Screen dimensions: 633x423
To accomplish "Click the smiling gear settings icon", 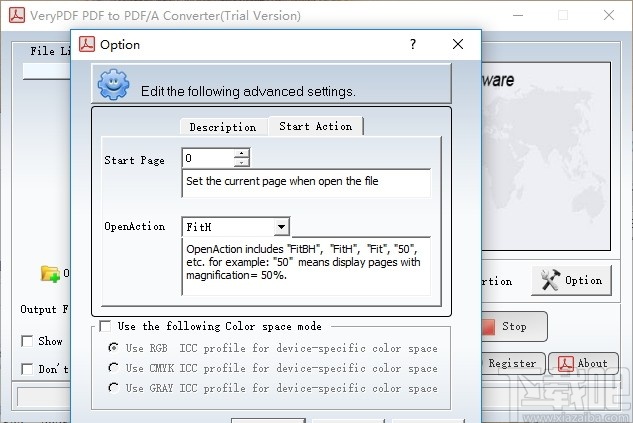I will pyautogui.click(x=113, y=84).
